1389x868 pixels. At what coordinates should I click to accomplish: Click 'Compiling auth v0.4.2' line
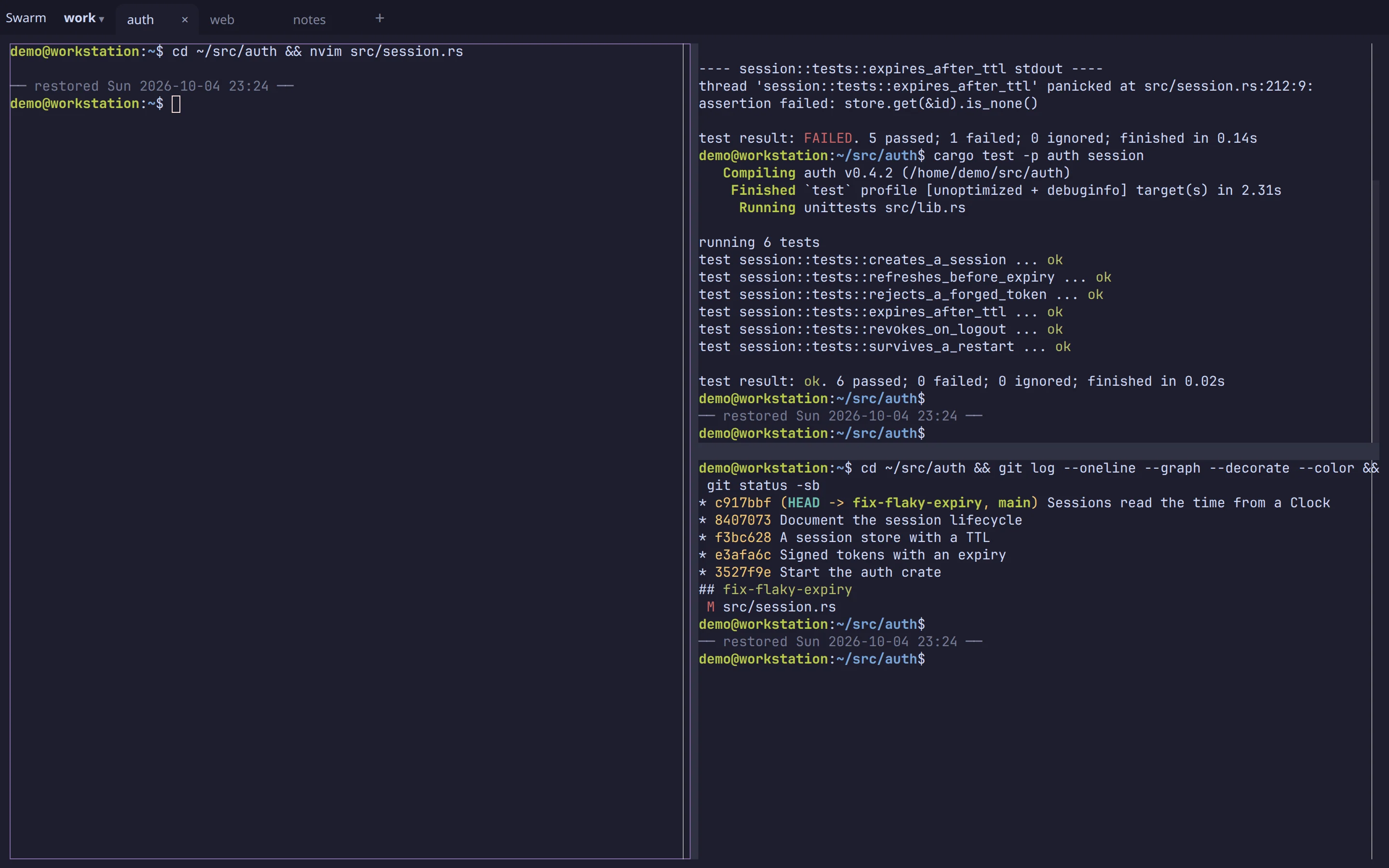point(897,173)
